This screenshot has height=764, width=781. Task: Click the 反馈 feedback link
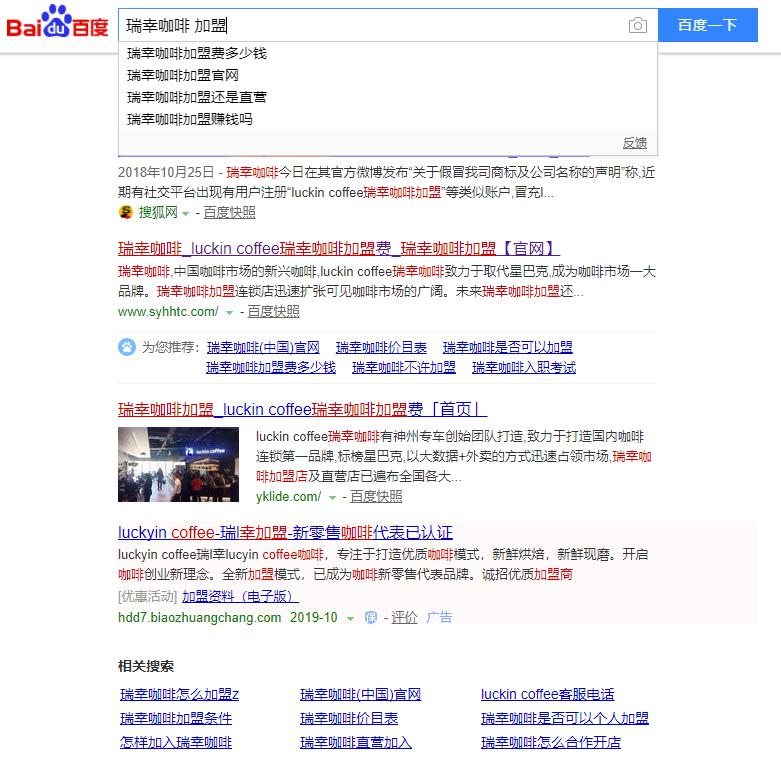coord(635,143)
